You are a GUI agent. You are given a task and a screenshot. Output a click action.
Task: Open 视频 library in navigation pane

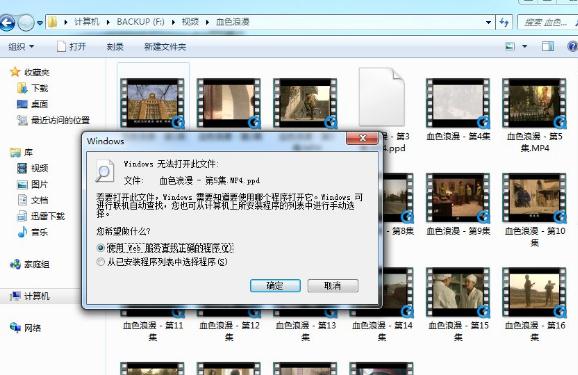(33, 168)
